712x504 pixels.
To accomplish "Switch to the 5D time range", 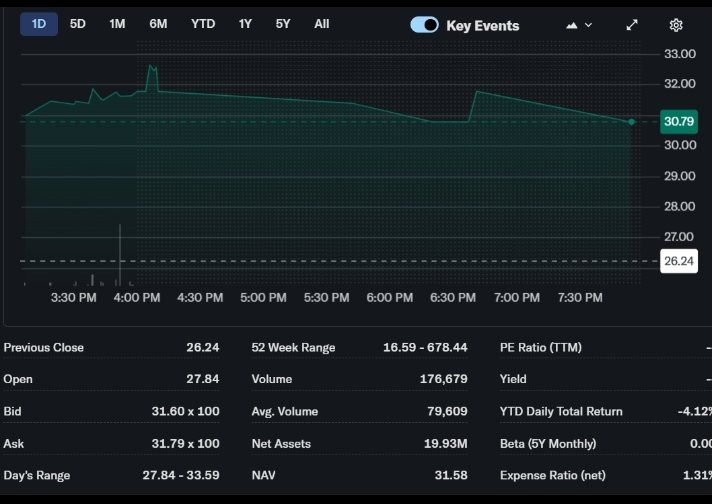I will pos(78,23).
